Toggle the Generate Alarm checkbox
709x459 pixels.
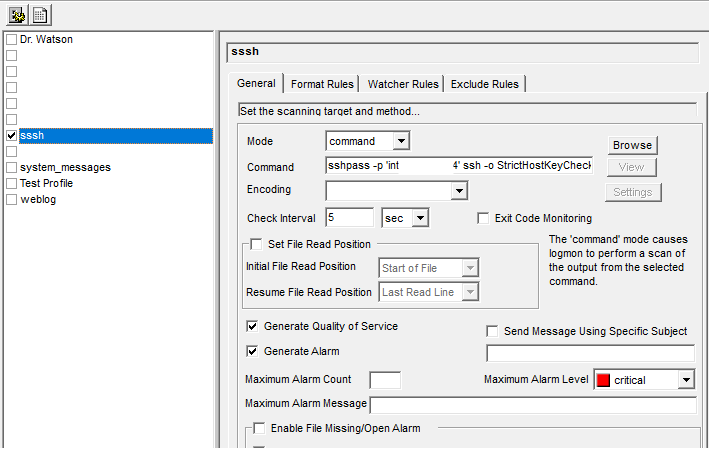click(252, 351)
